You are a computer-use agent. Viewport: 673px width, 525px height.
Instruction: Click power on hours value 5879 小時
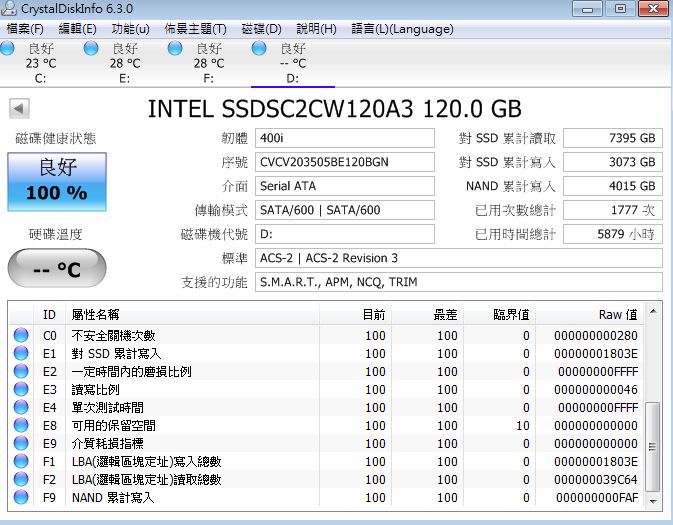[613, 234]
